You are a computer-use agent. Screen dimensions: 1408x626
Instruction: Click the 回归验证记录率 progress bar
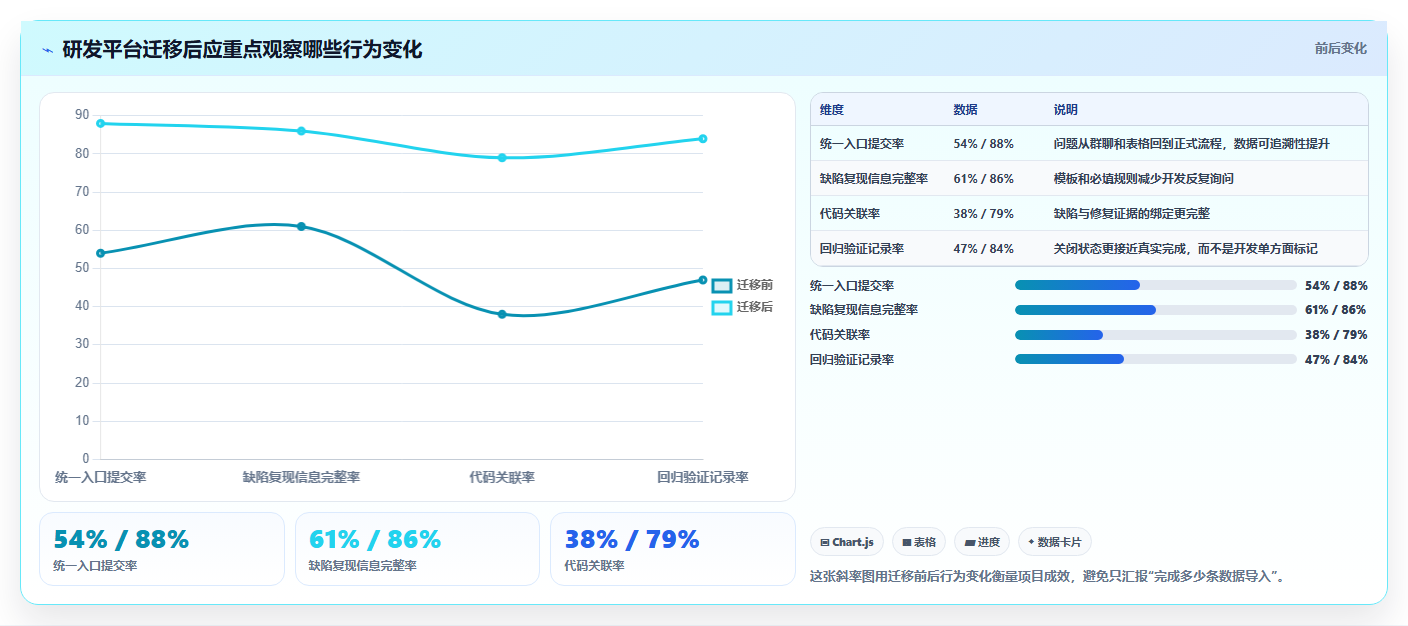click(x=1155, y=360)
